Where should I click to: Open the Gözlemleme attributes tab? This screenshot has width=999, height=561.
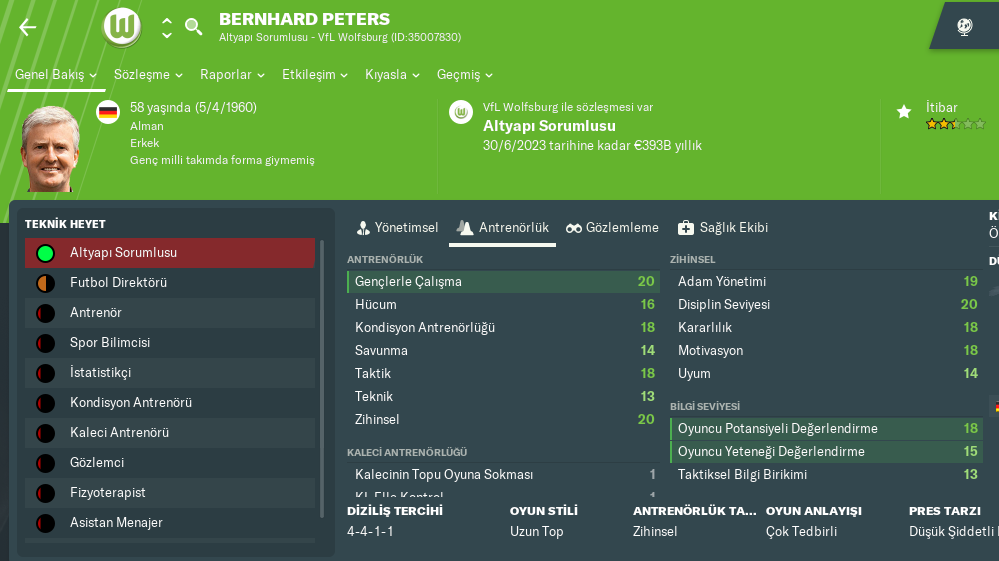[x=612, y=228]
